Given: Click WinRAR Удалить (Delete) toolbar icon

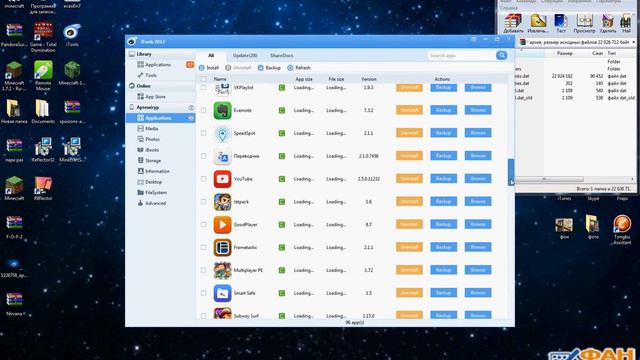Looking at the screenshot, I should tap(608, 23).
